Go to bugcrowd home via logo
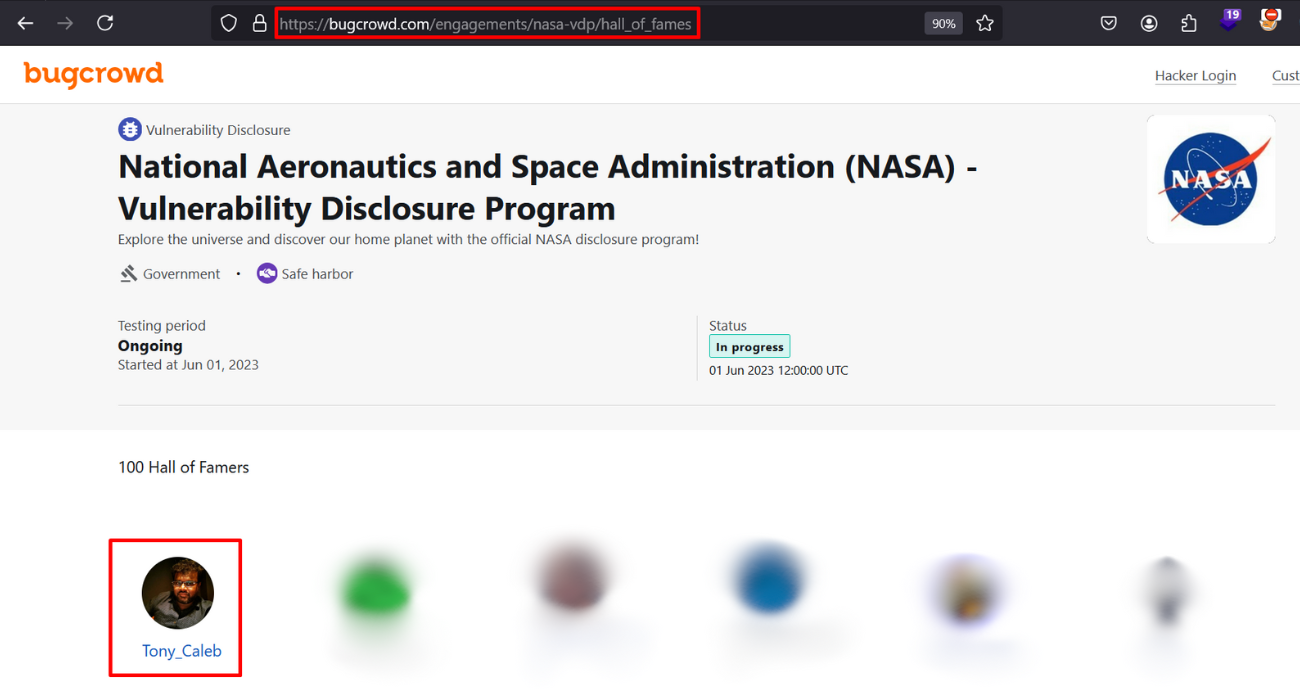1300x700 pixels. (x=93, y=74)
